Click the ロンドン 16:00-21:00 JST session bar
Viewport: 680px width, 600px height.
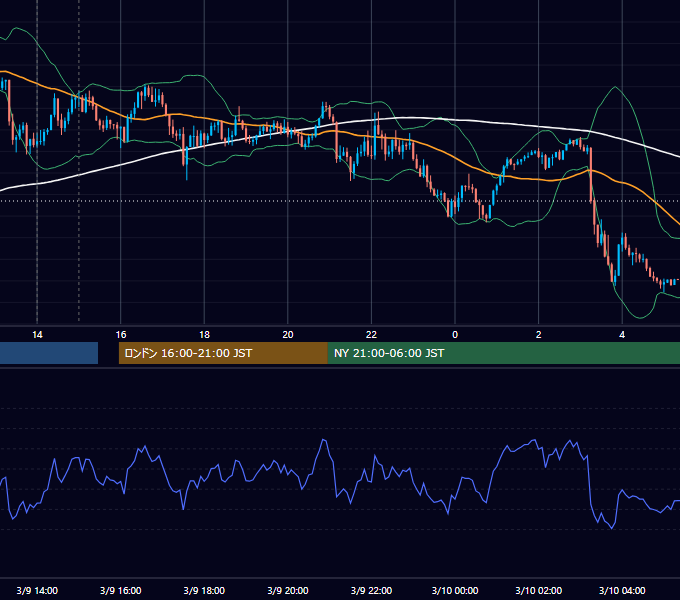tap(223, 353)
